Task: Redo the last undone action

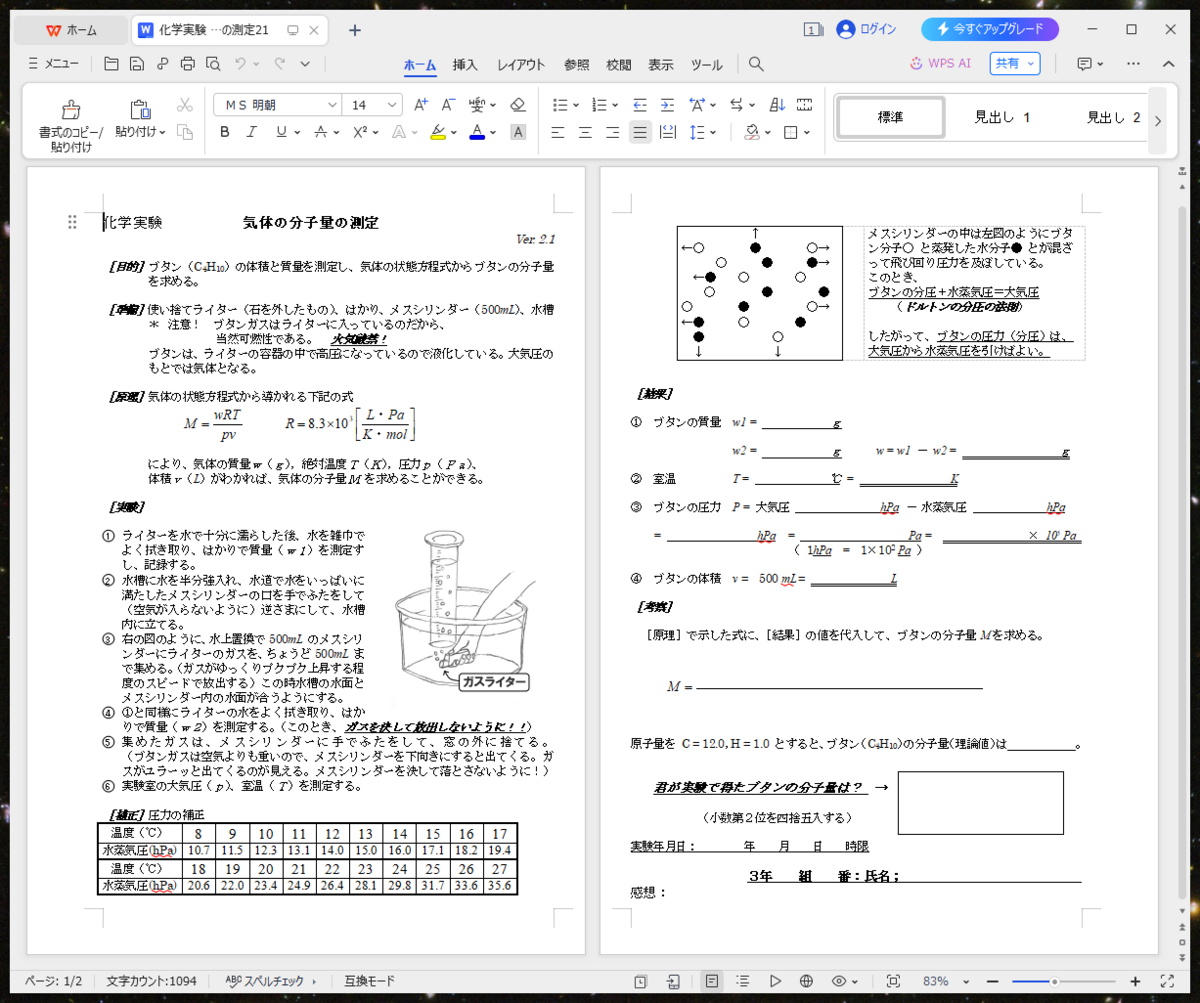Action: click(280, 64)
